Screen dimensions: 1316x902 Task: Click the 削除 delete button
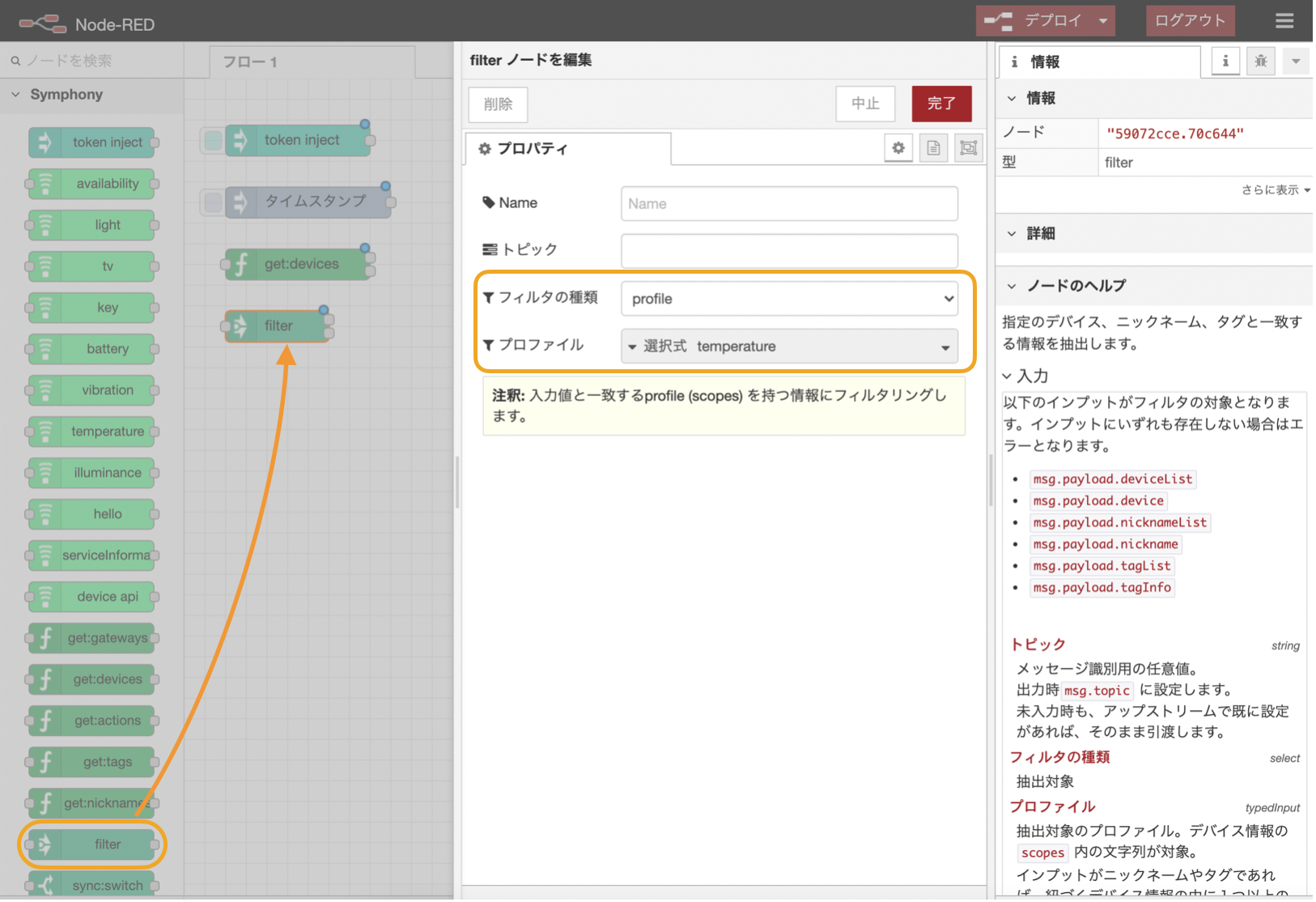pyautogui.click(x=498, y=104)
